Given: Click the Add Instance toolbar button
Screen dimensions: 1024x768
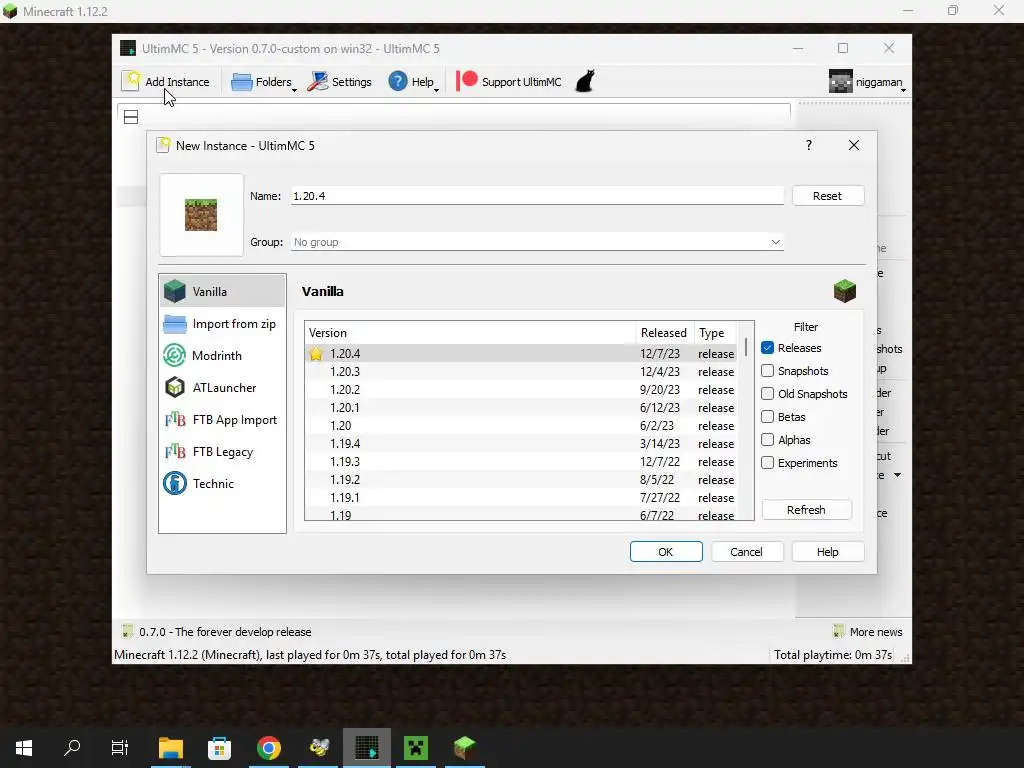Looking at the screenshot, I should 167,82.
